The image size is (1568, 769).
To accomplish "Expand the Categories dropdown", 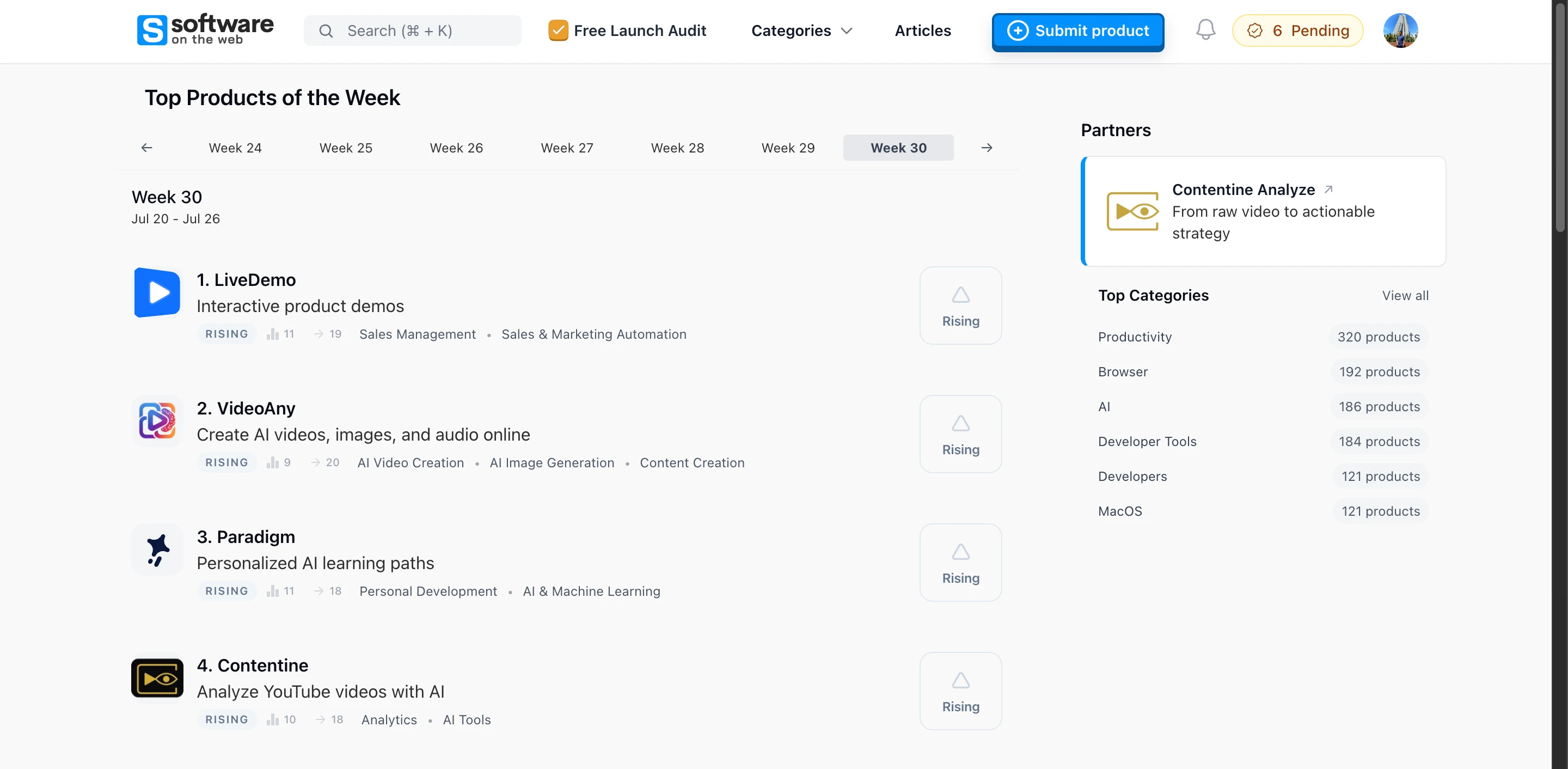I will 801,30.
